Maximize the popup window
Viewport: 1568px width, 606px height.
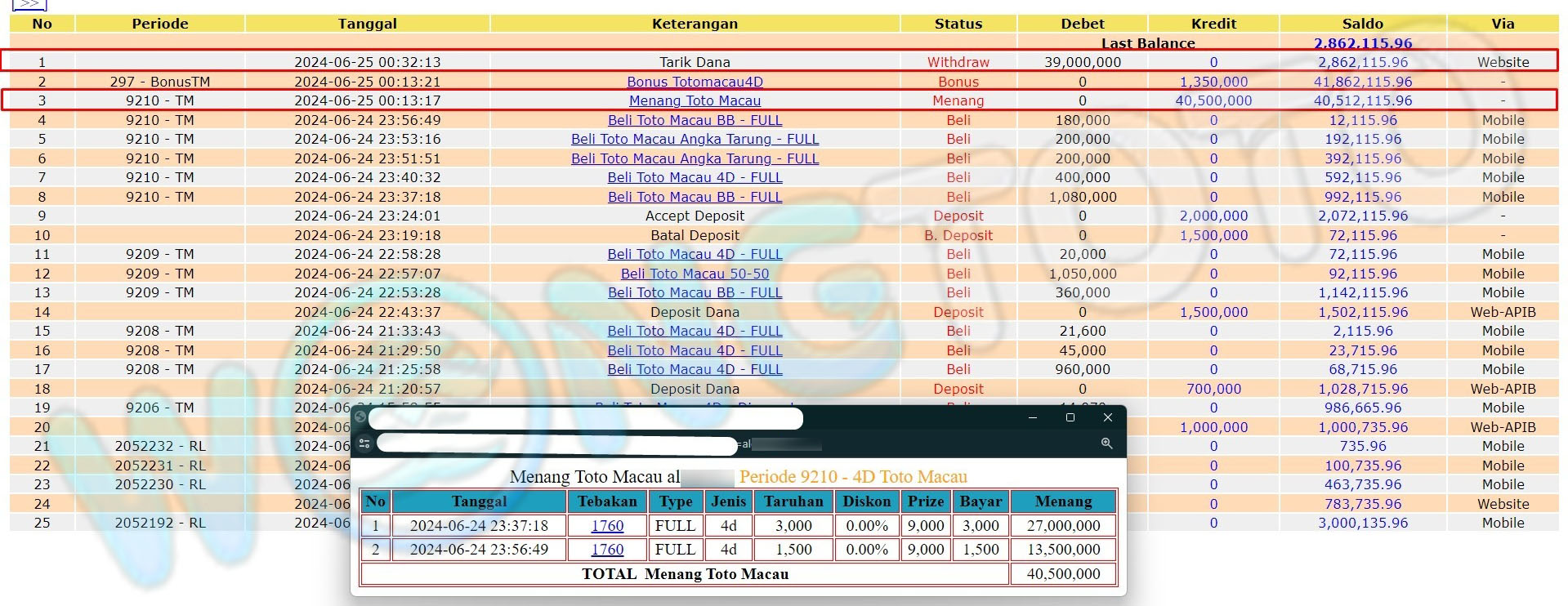[x=1070, y=417]
